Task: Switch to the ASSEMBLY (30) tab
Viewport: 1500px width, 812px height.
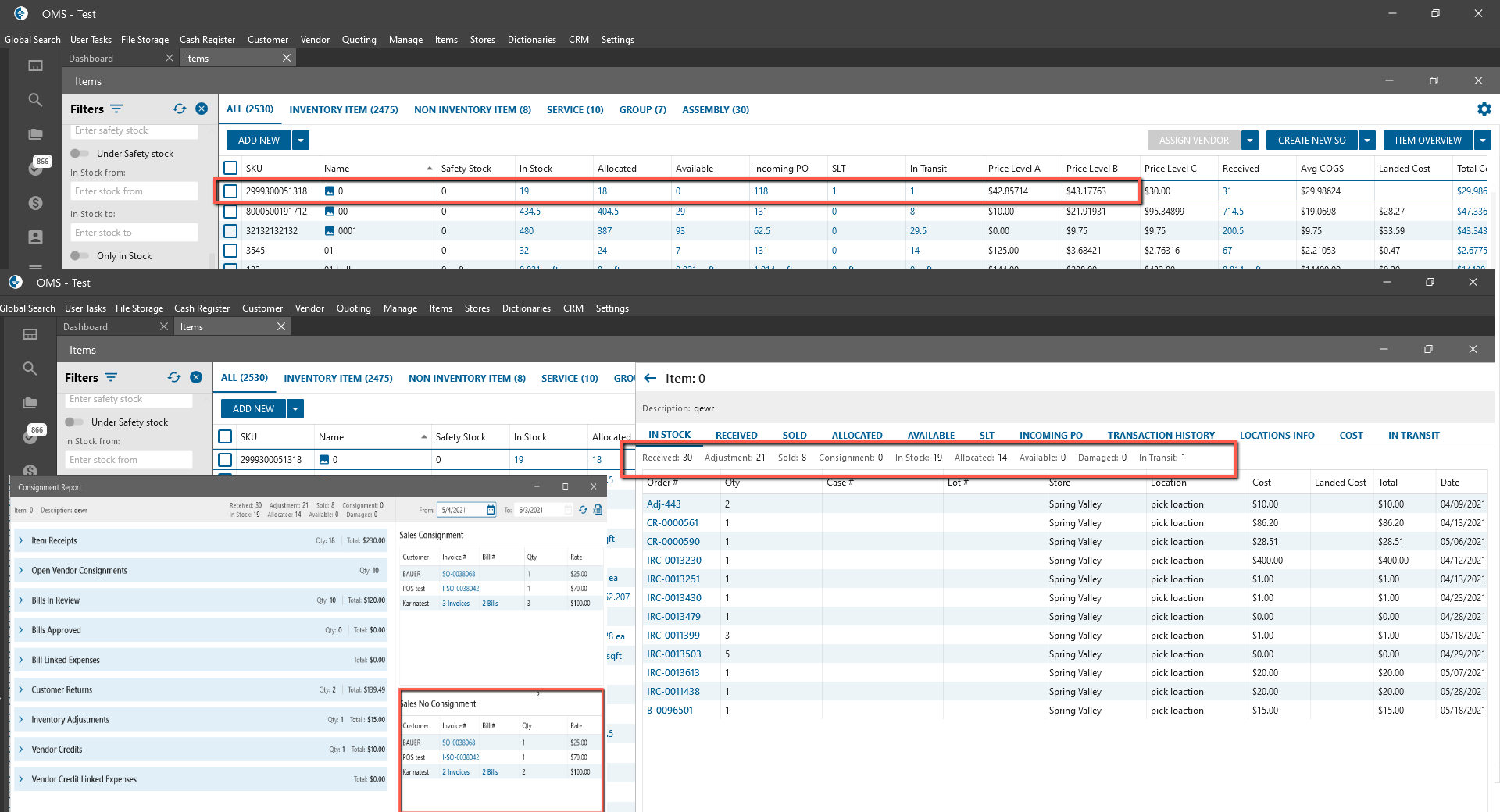Action: pos(716,110)
